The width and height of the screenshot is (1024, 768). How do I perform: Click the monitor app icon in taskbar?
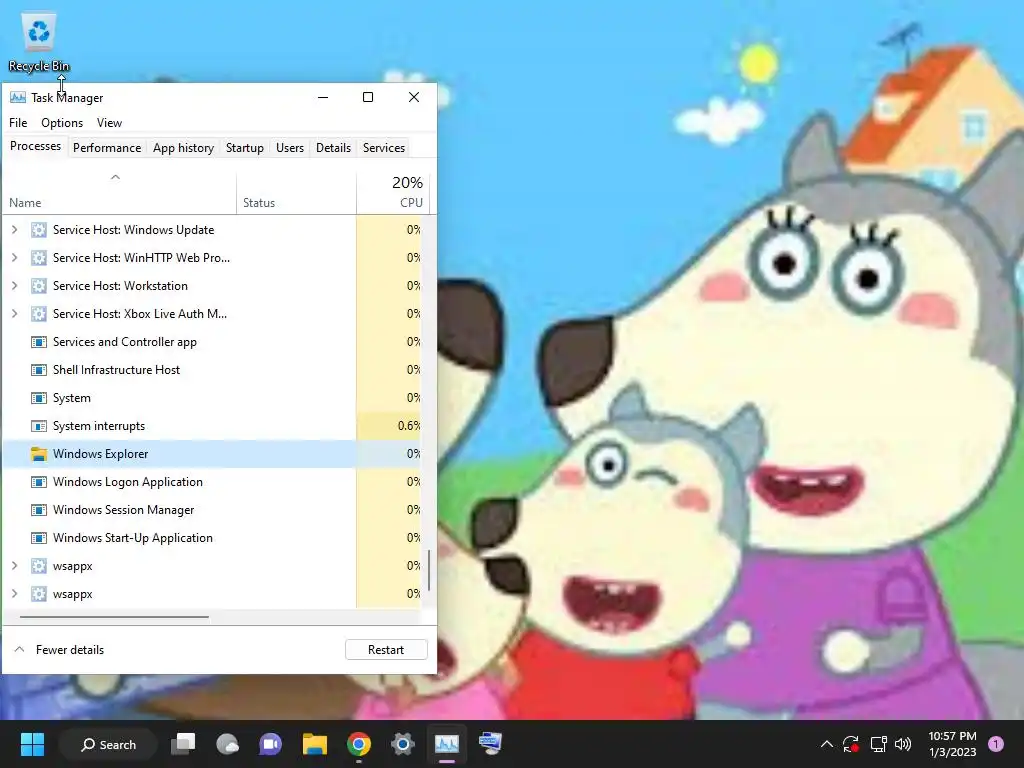[490, 744]
